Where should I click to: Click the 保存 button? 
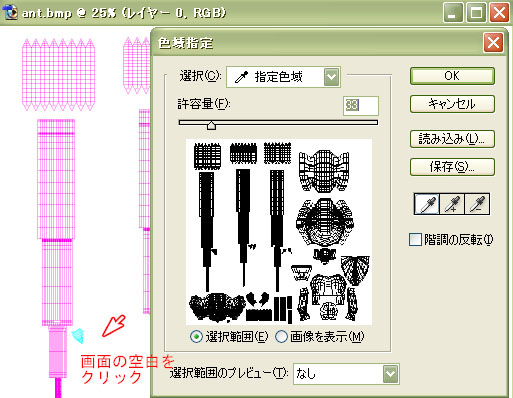(x=452, y=167)
